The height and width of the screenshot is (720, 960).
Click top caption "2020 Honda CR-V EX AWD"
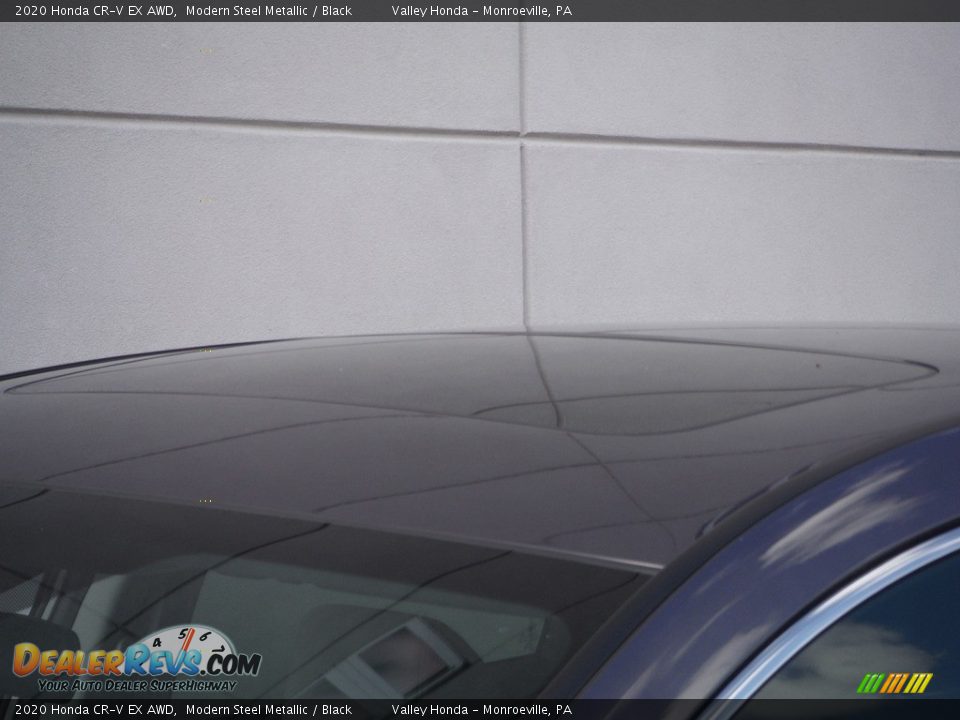click(x=95, y=11)
